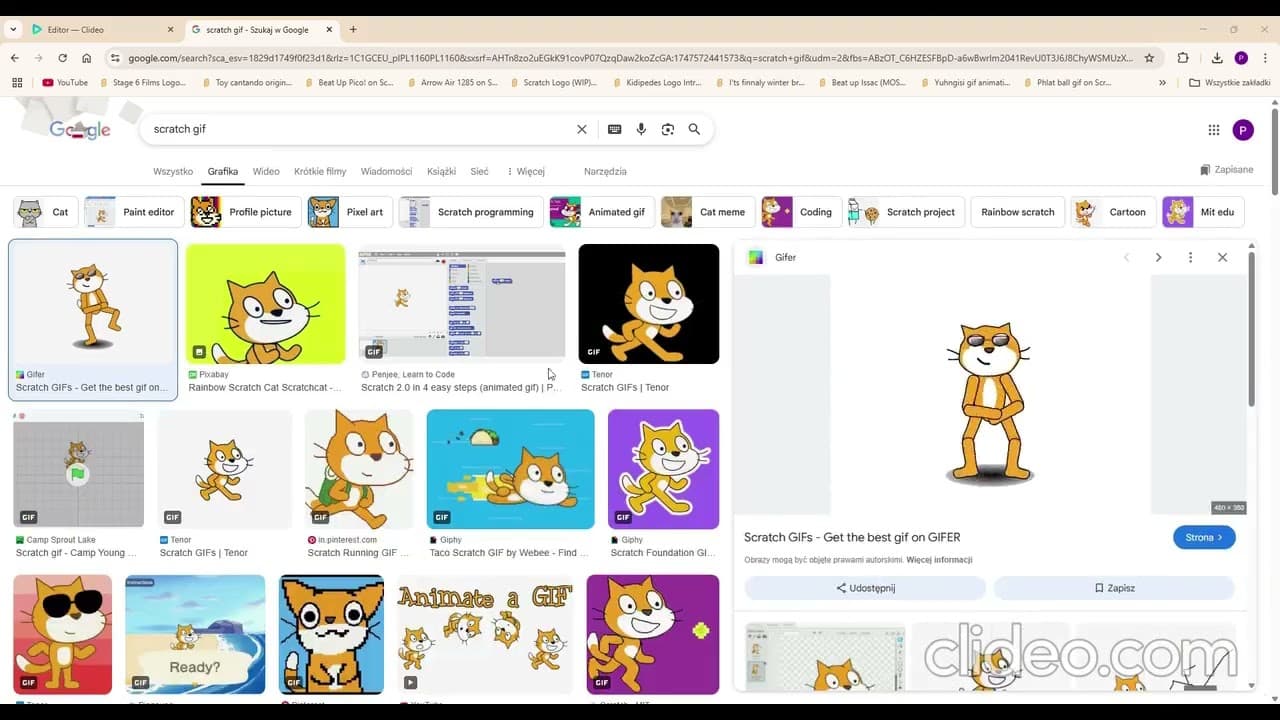Click the preview panel vertical scrollbar

pyautogui.click(x=1251, y=330)
